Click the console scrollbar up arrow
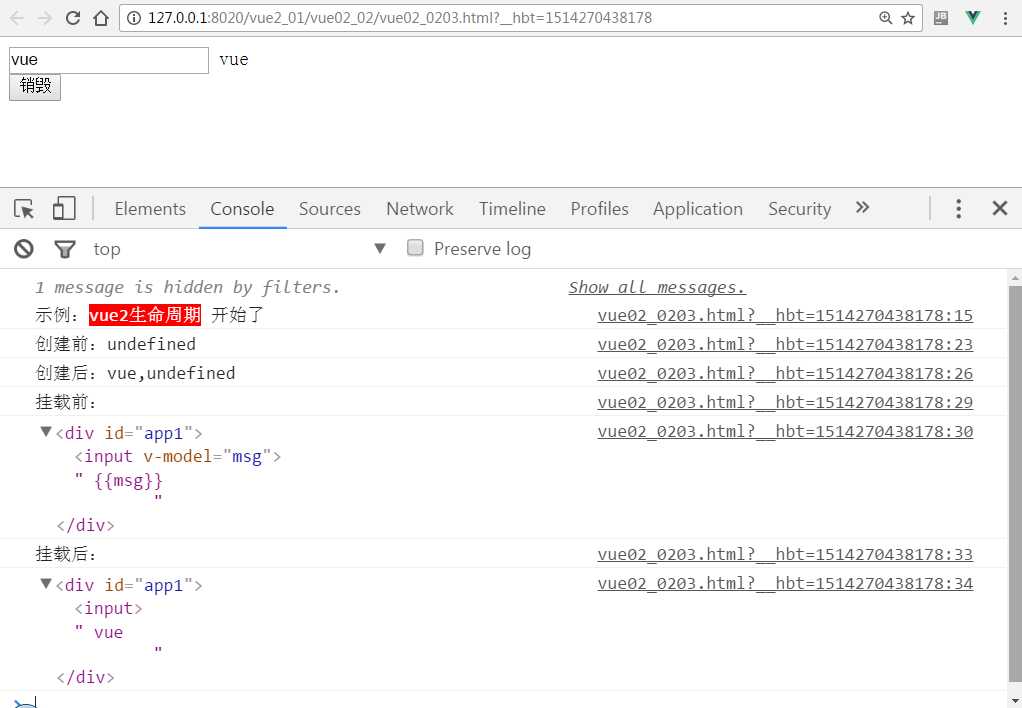The width and height of the screenshot is (1022, 708). pyautogui.click(x=1015, y=278)
